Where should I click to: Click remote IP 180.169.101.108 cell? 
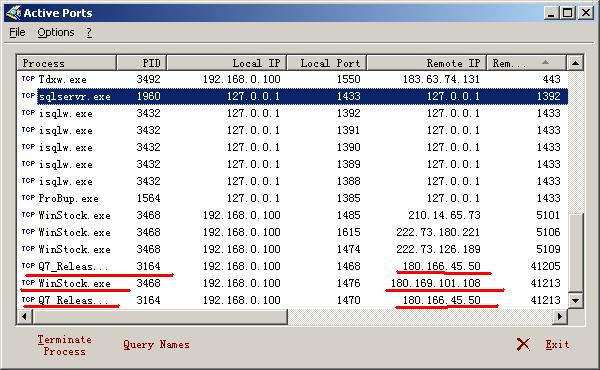(x=435, y=283)
